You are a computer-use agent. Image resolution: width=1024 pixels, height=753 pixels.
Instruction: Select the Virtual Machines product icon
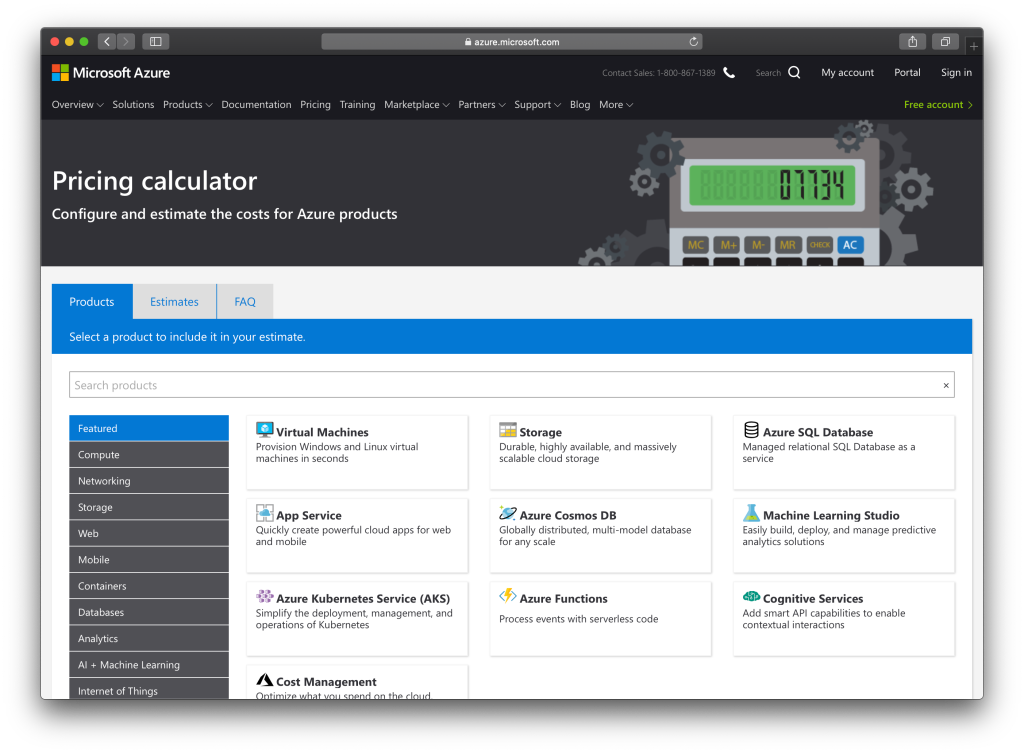point(263,430)
